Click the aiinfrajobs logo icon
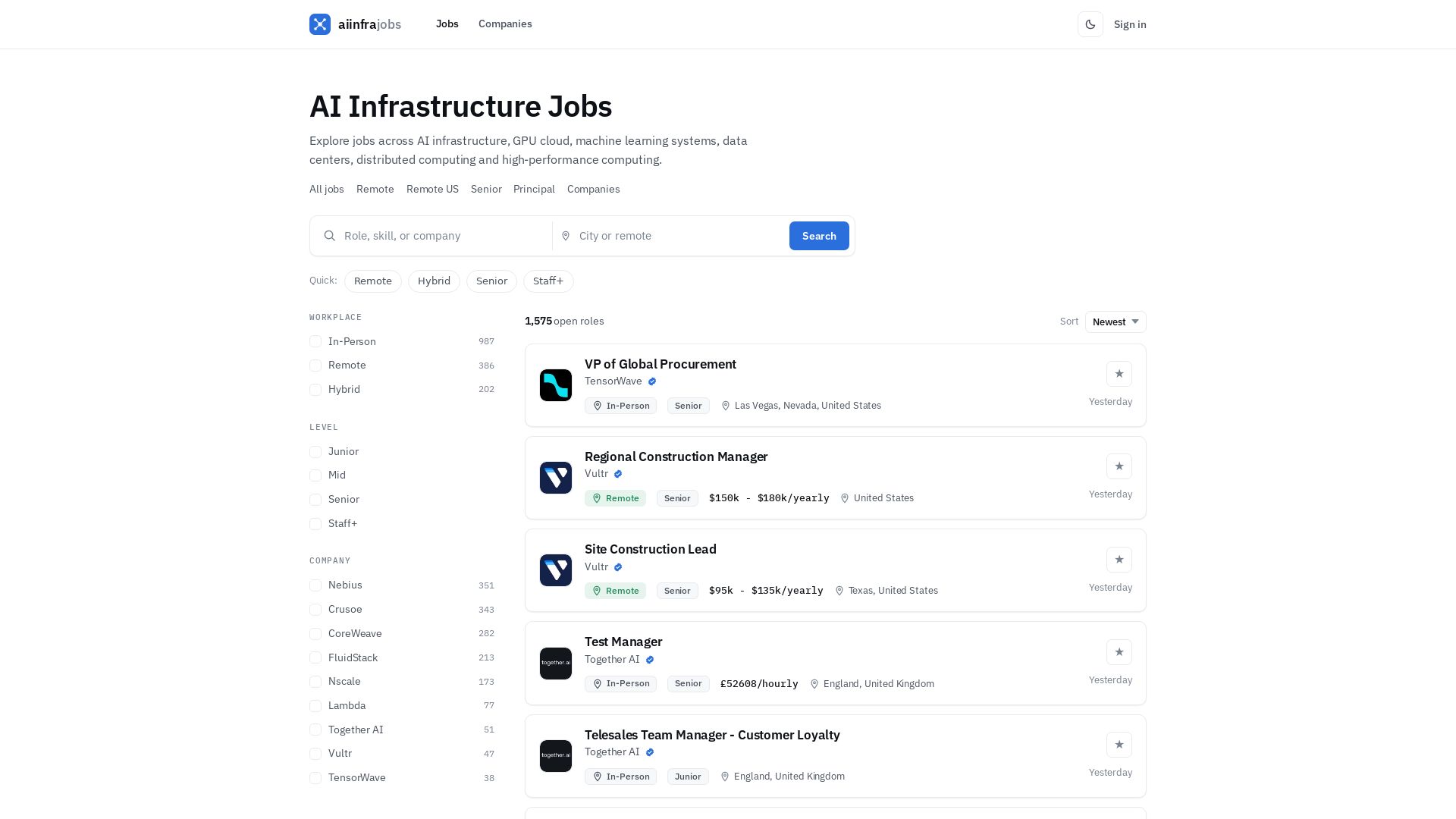 [x=320, y=24]
